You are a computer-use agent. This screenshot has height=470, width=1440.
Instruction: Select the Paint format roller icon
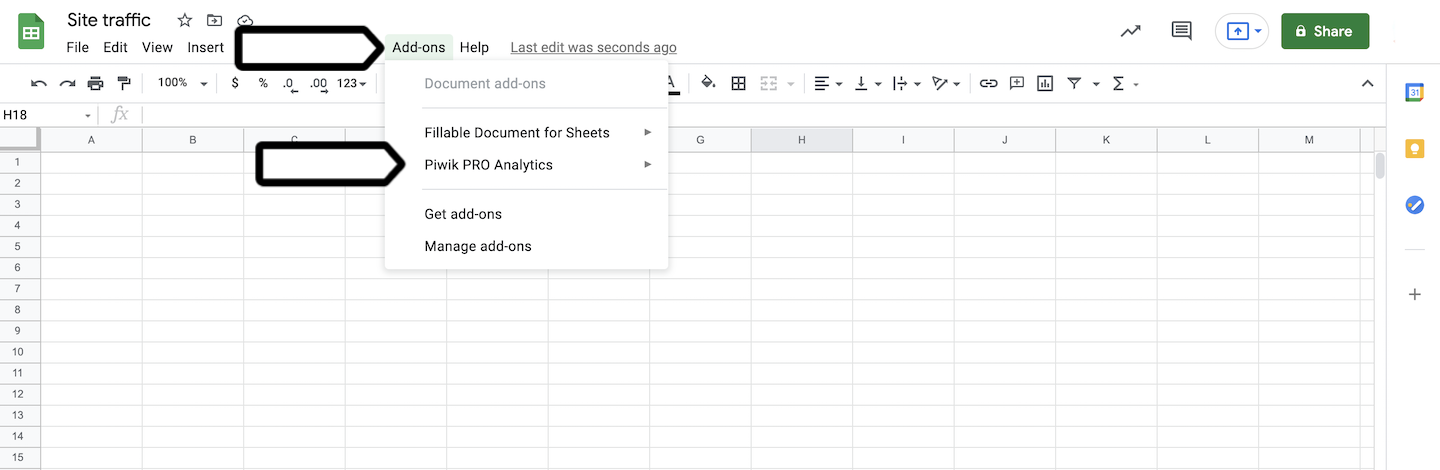coord(124,83)
